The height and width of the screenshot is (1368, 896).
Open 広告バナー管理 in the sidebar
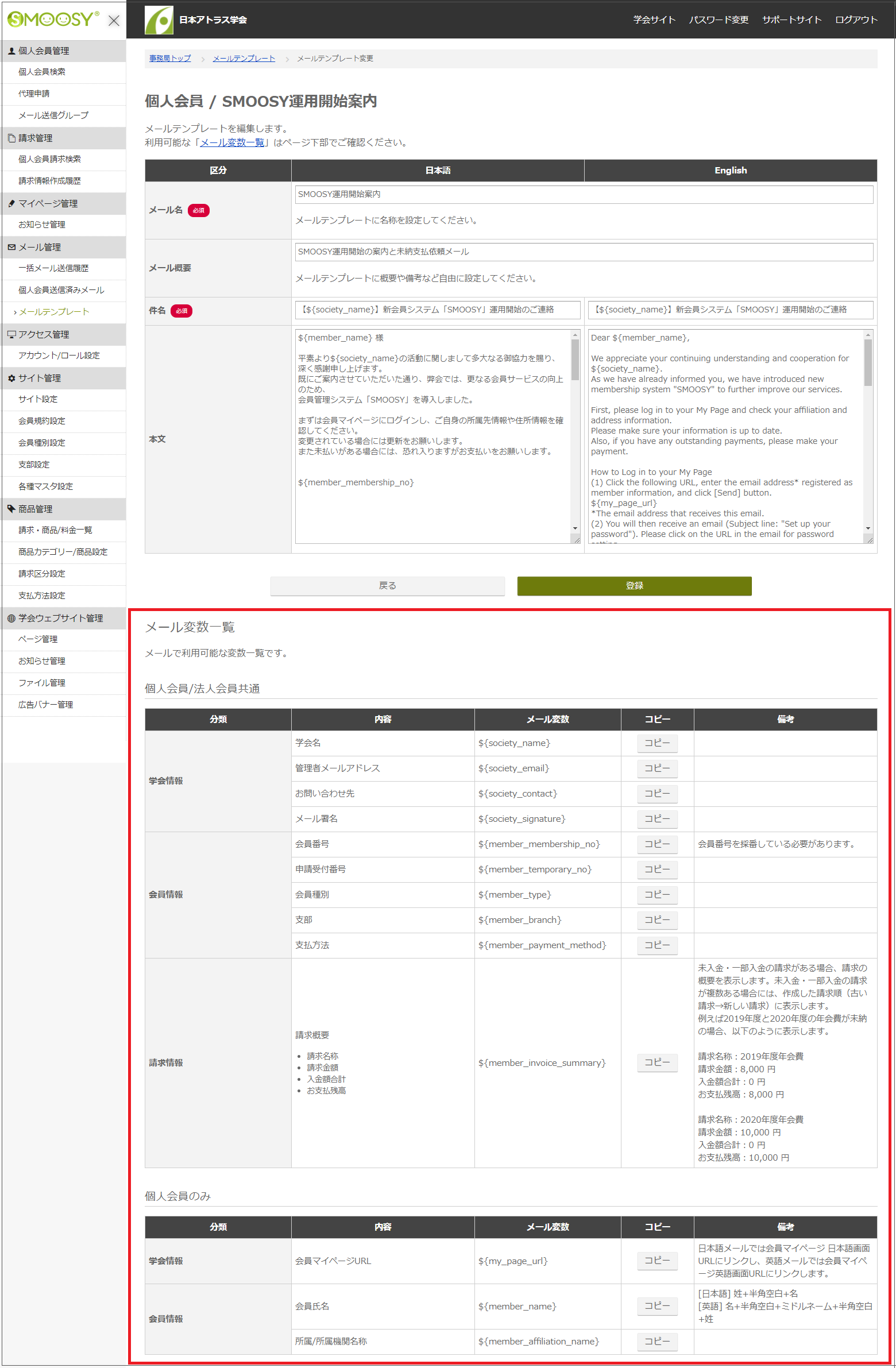pos(45,705)
